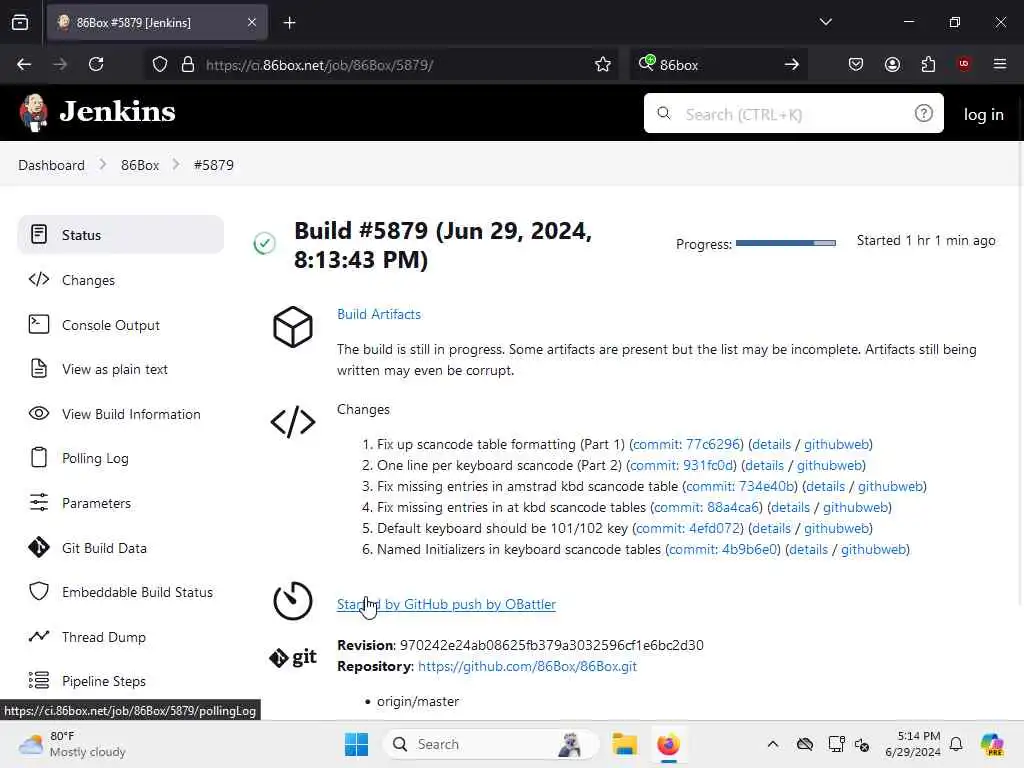Open commit 77c6296 link

click(686, 444)
